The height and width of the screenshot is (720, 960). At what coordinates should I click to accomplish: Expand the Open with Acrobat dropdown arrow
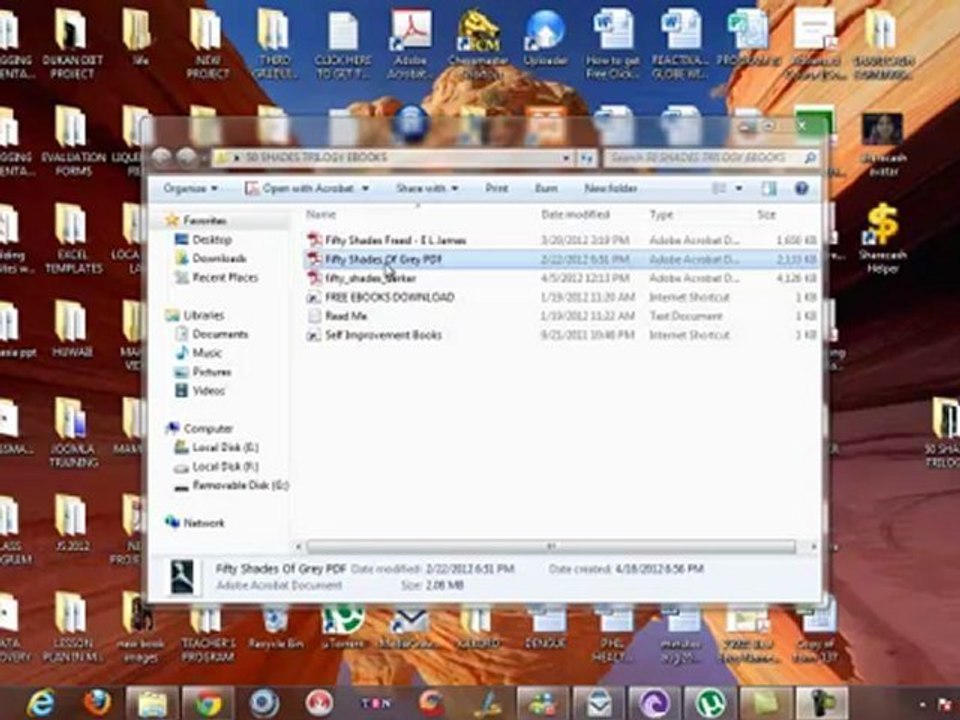click(366, 189)
